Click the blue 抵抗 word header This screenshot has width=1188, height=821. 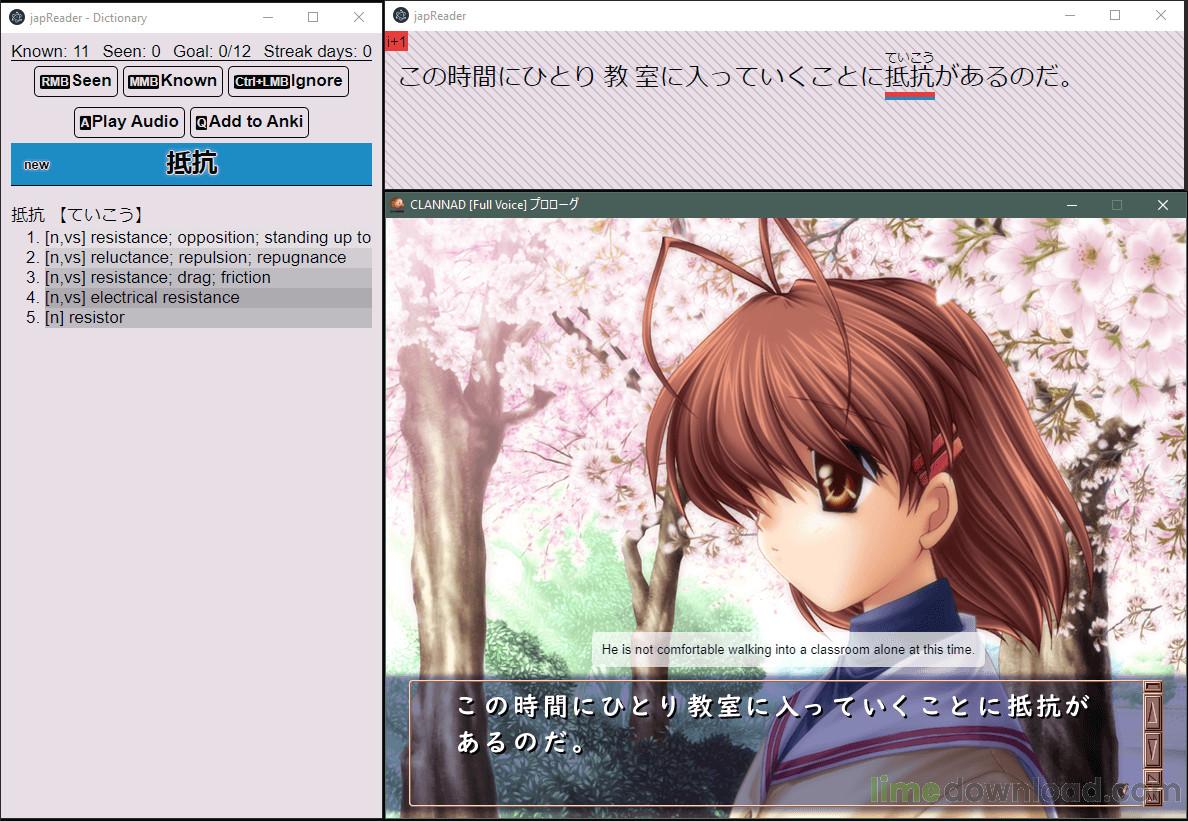pyautogui.click(x=191, y=164)
